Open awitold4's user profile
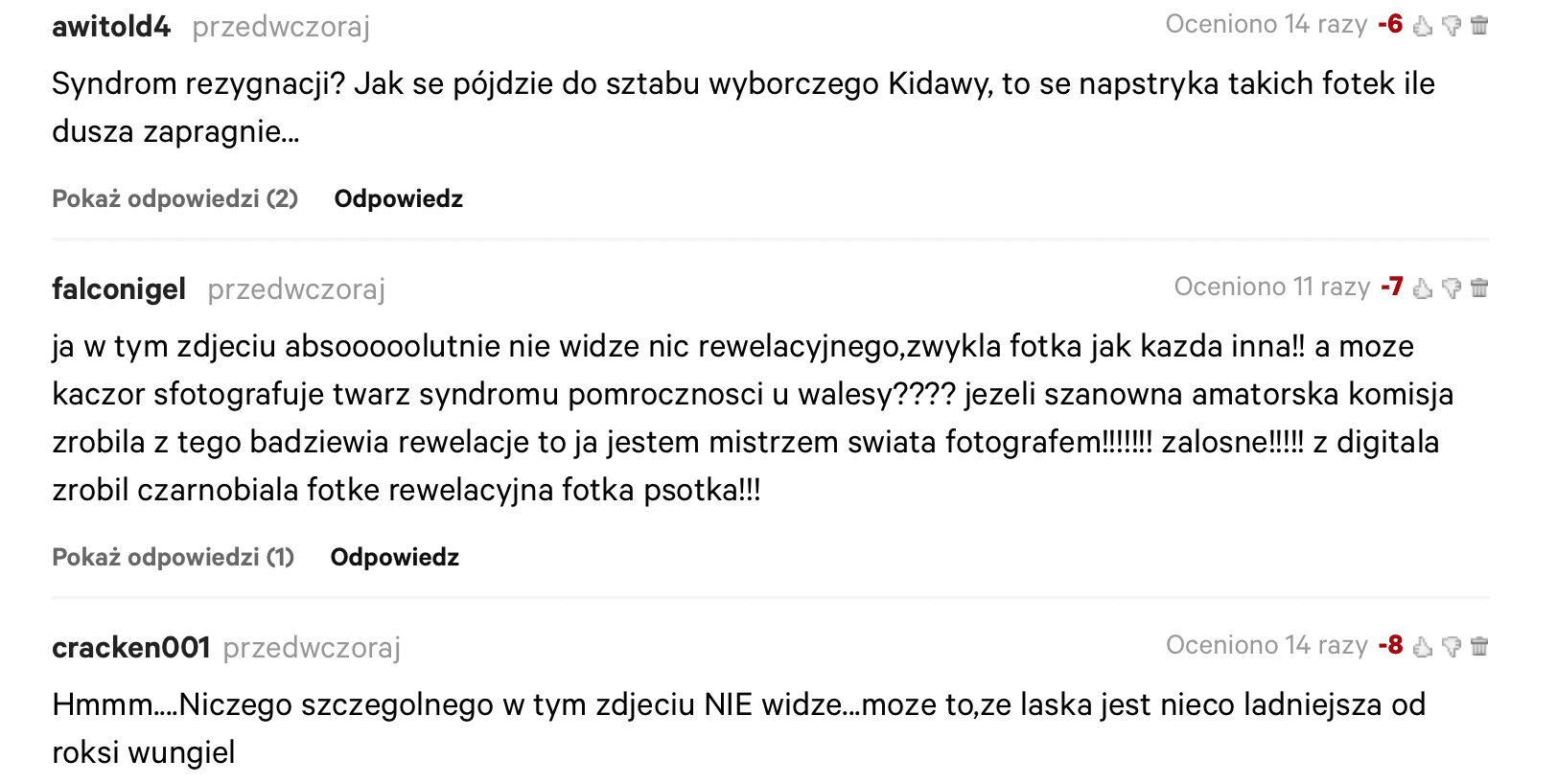Viewport: 1557px width, 784px height. pyautogui.click(x=111, y=26)
